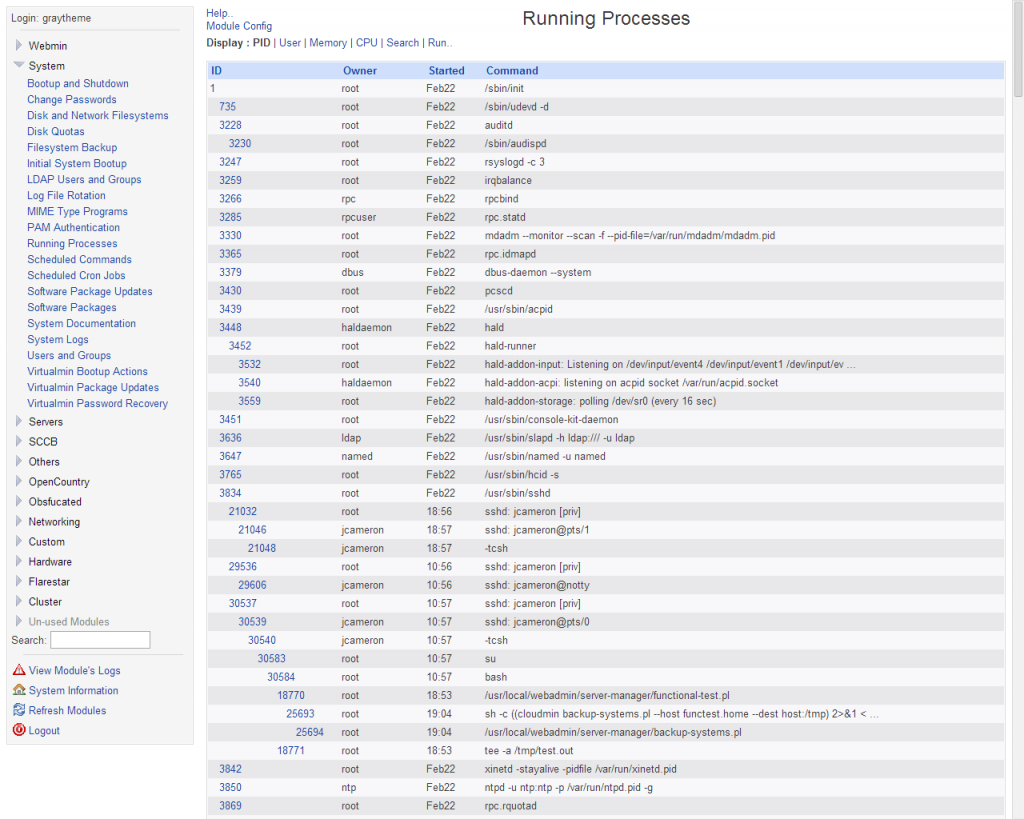The image size is (1024, 819).
Task: Expand the Cluster category
Action: point(17,601)
